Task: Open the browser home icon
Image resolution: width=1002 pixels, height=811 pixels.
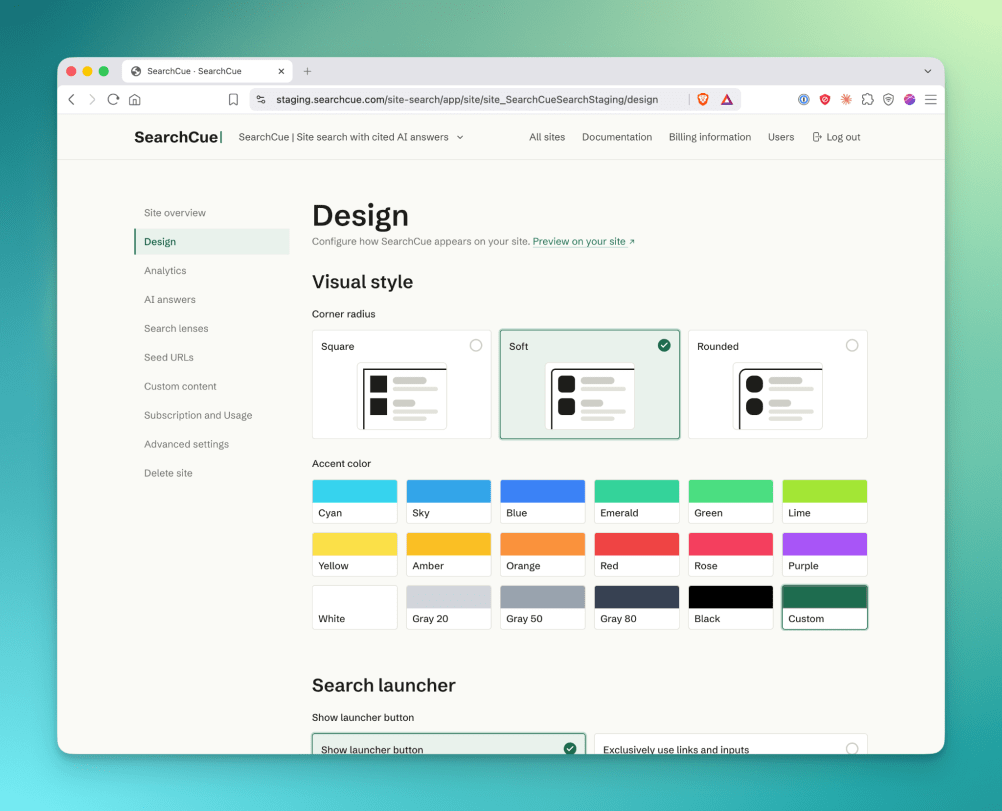Action: (135, 100)
